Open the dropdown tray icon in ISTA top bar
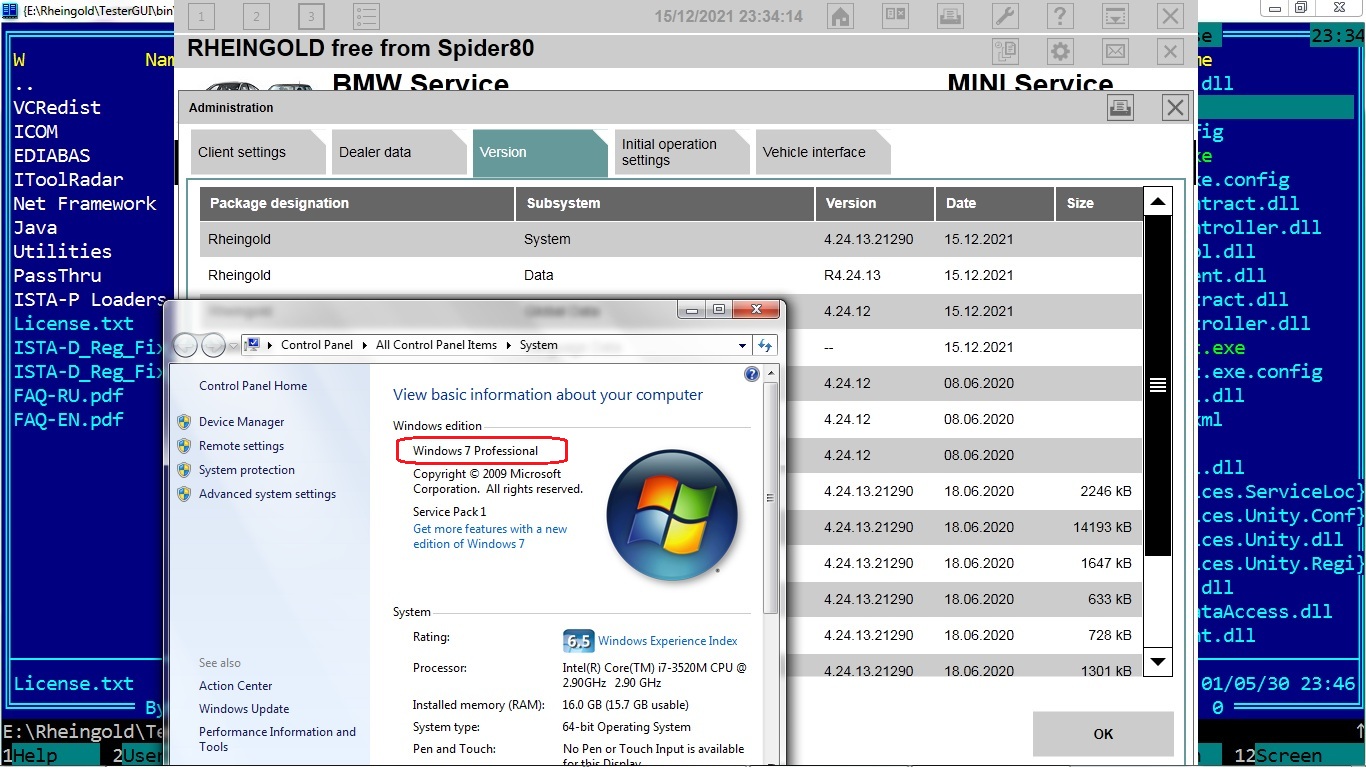Screen dimensions: 1366x769 (x=1115, y=16)
